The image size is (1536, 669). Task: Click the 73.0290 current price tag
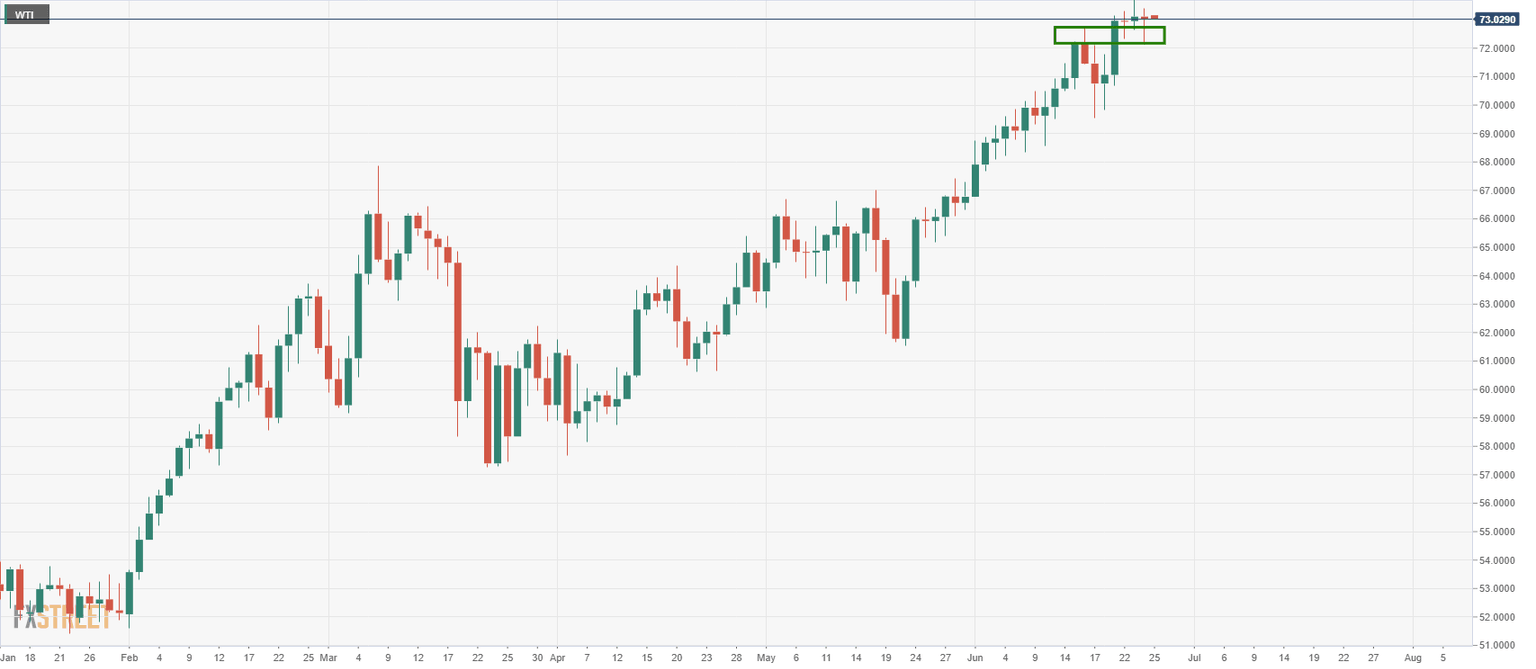point(1498,19)
